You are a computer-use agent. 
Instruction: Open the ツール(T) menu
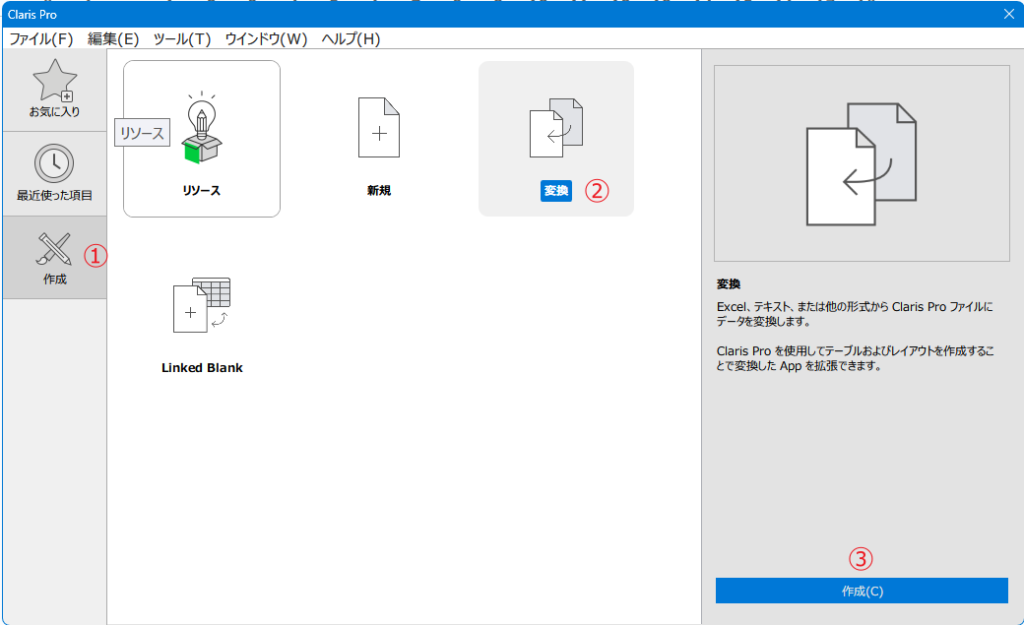[182, 39]
